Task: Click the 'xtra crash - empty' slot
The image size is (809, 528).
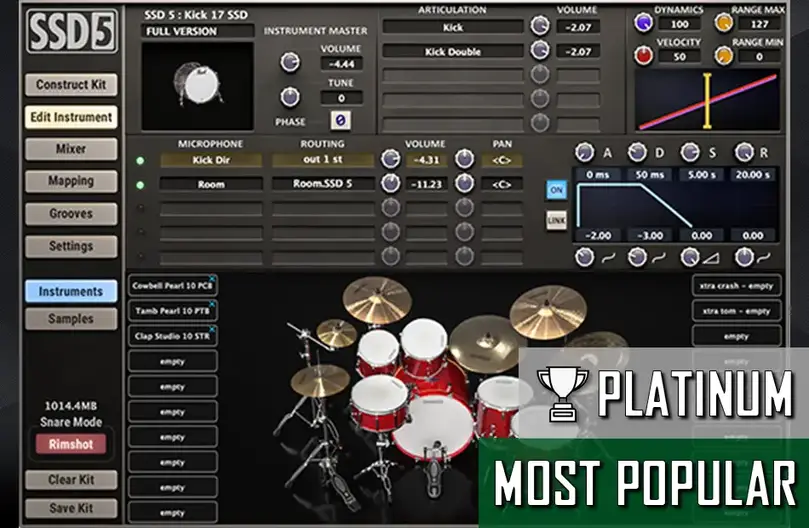Action: coord(736,285)
